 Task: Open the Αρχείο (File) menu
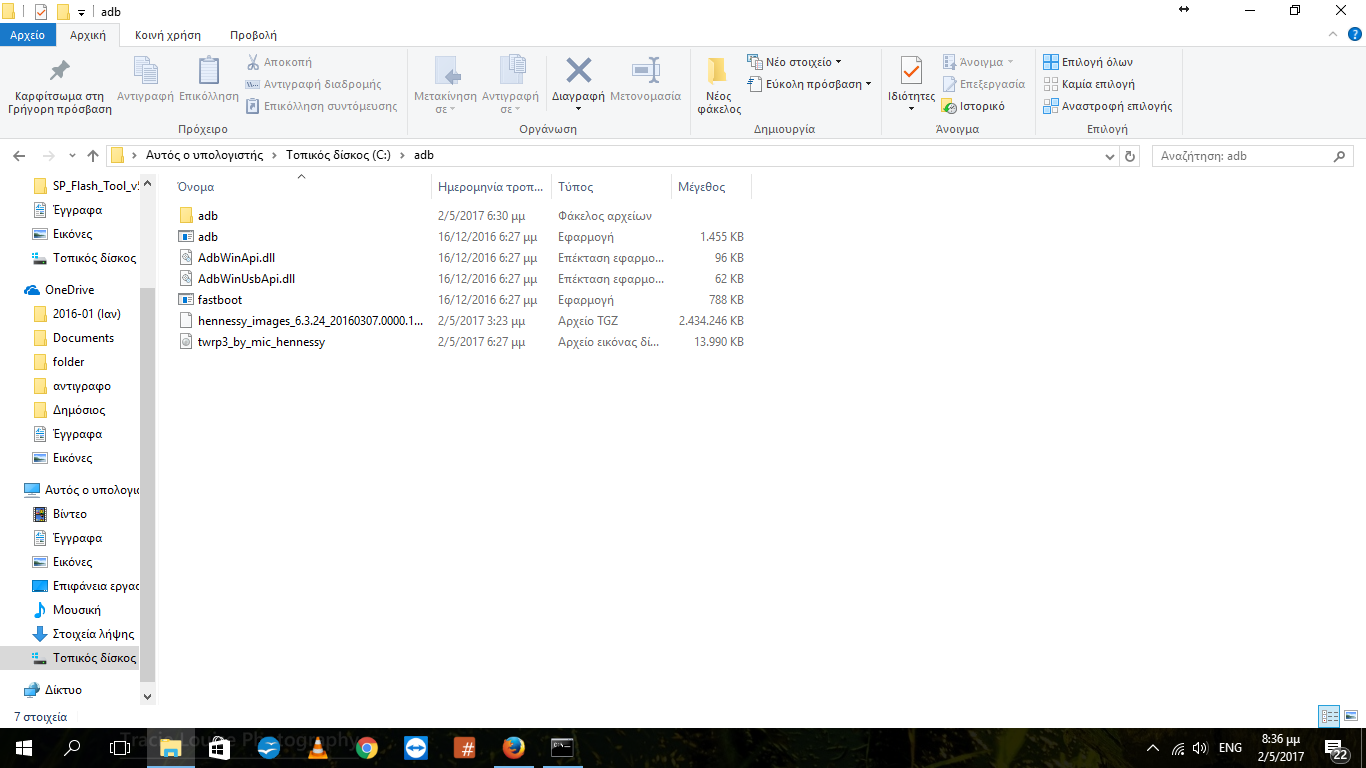point(28,35)
